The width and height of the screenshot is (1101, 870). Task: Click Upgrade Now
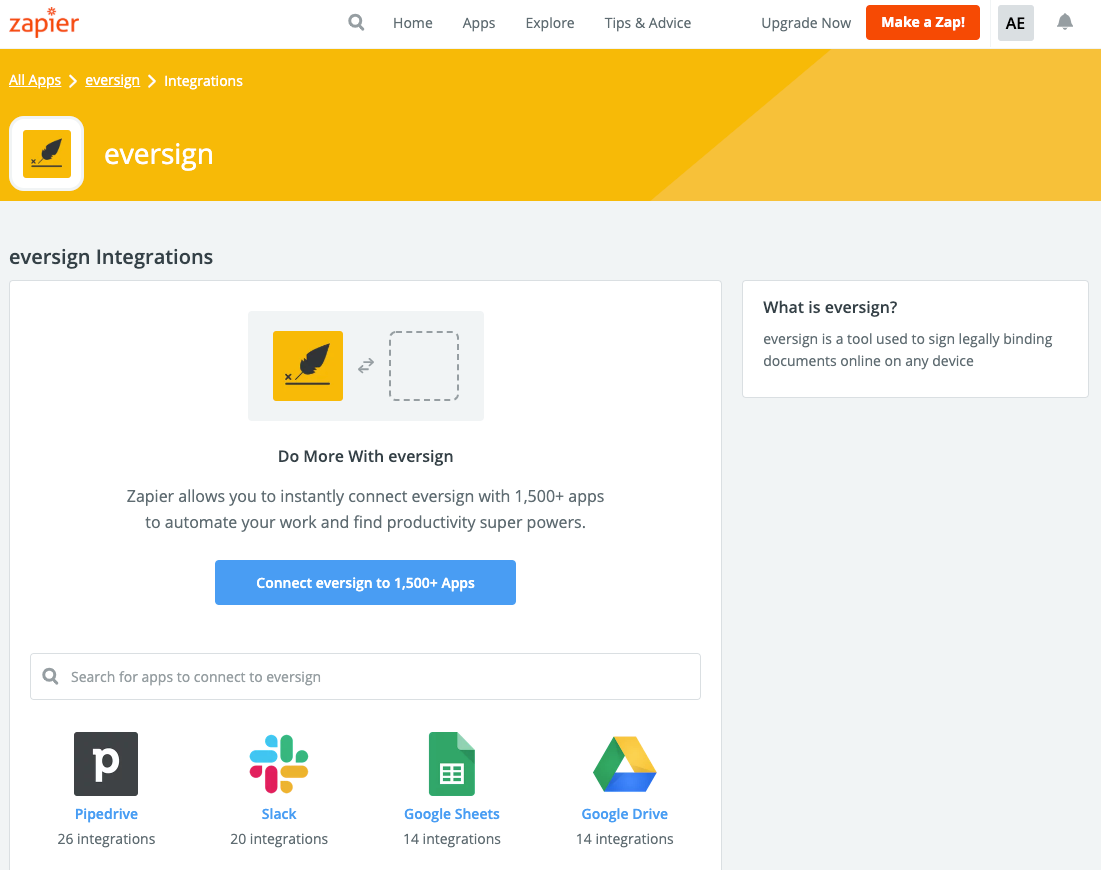click(x=806, y=23)
